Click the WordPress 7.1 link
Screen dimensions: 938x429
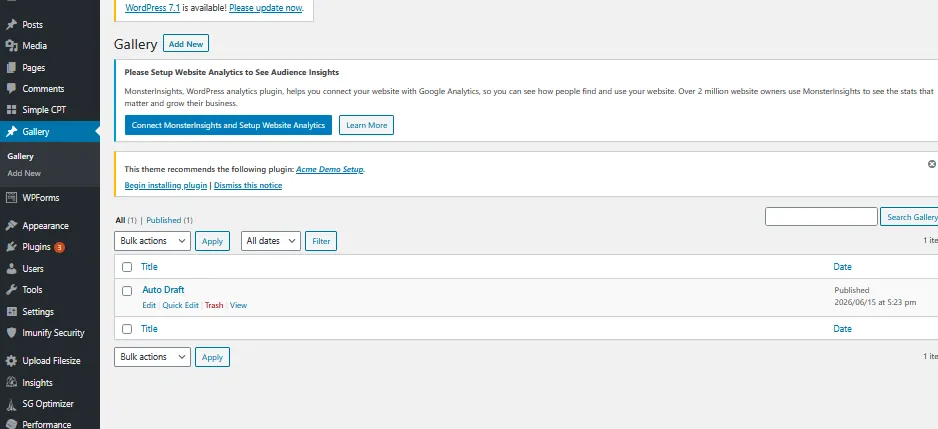[153, 8]
